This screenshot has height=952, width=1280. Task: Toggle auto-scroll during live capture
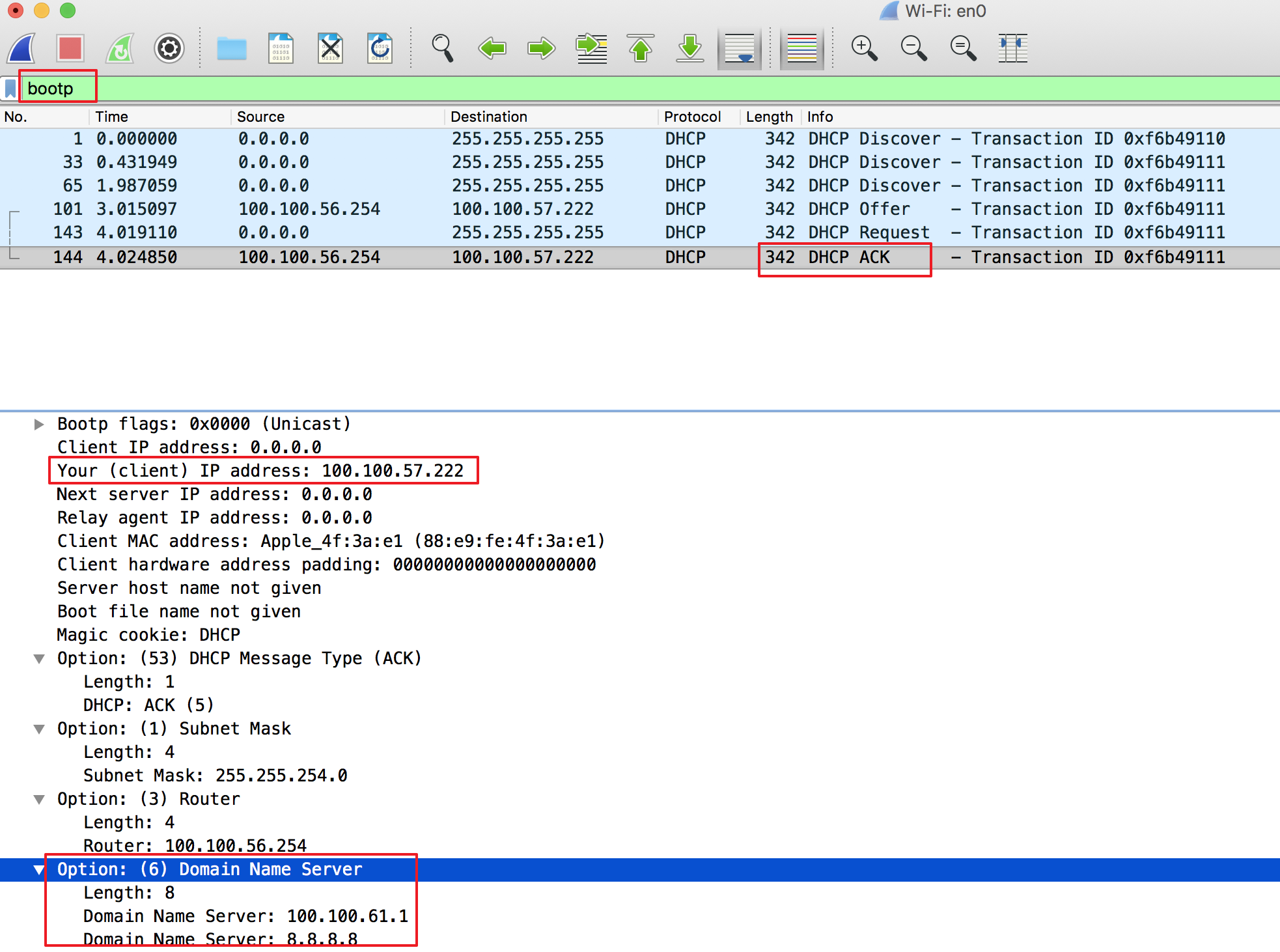pos(739,48)
